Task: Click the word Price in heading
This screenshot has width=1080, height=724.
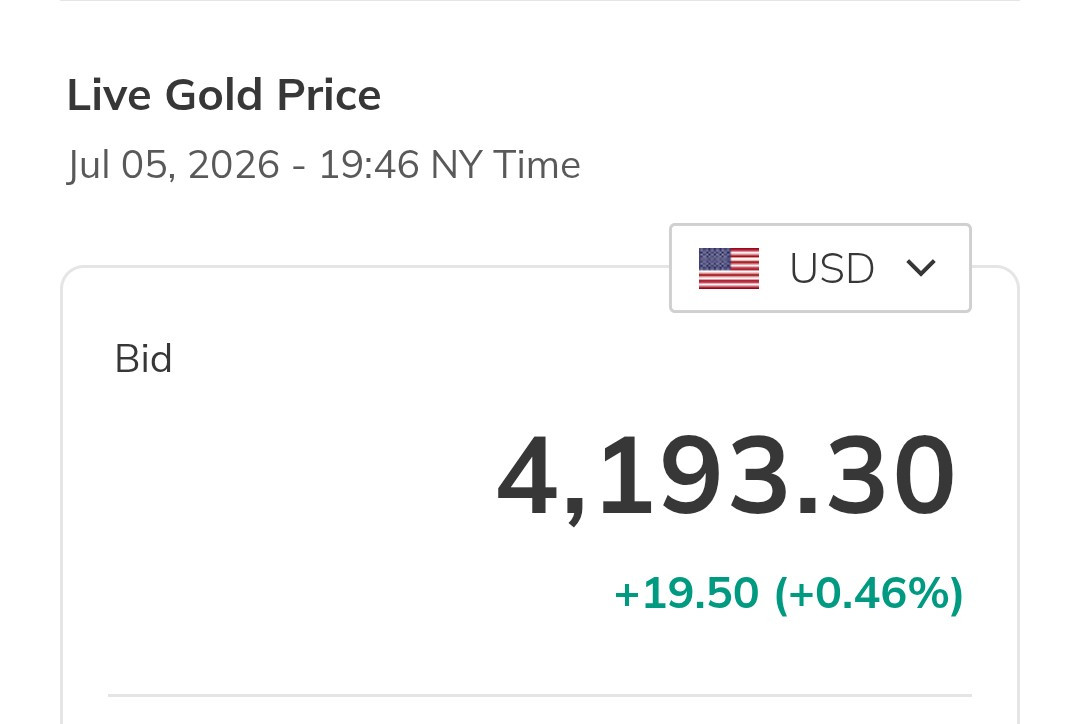Action: pyautogui.click(x=329, y=95)
